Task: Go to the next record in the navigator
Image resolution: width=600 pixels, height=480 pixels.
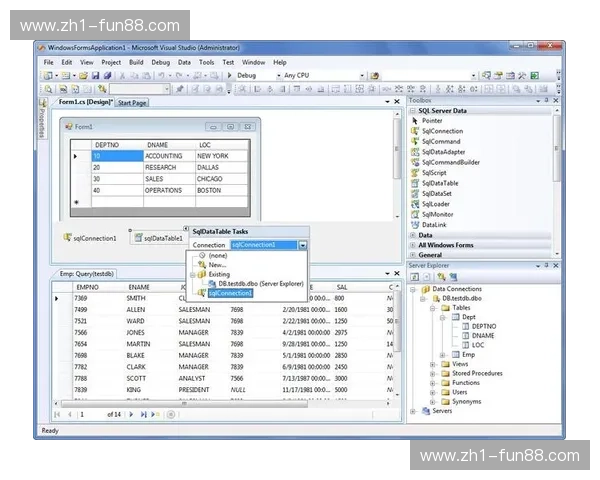Action: [x=131, y=414]
